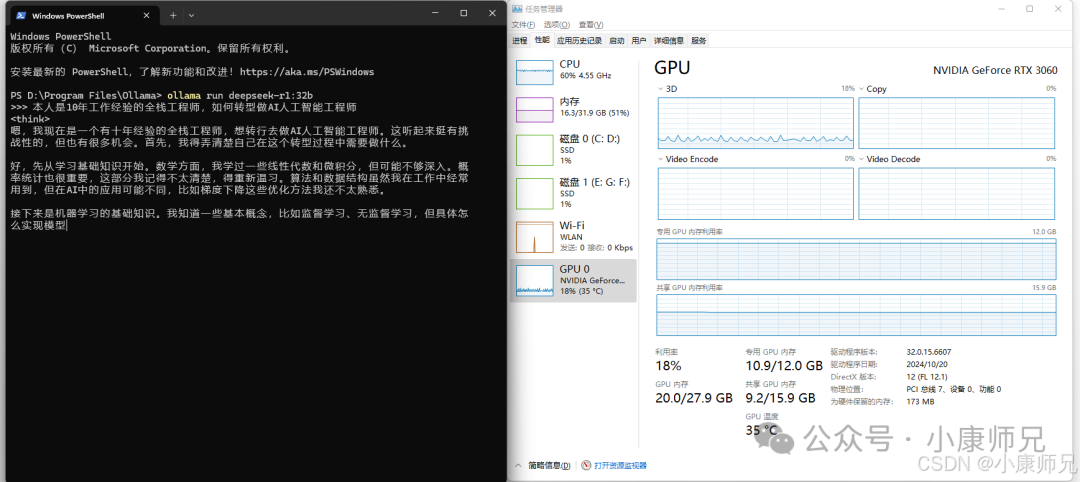
Task: Switch to the 用户 tab
Action: [638, 41]
